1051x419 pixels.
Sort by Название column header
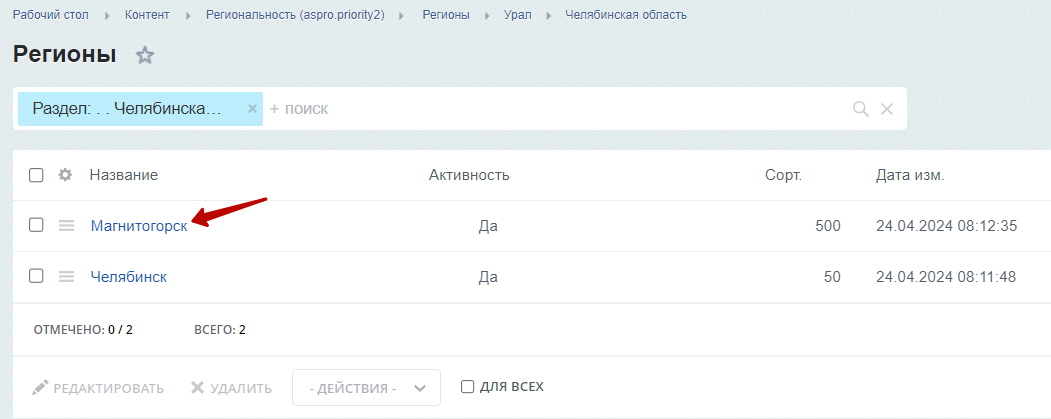pyautogui.click(x=124, y=175)
